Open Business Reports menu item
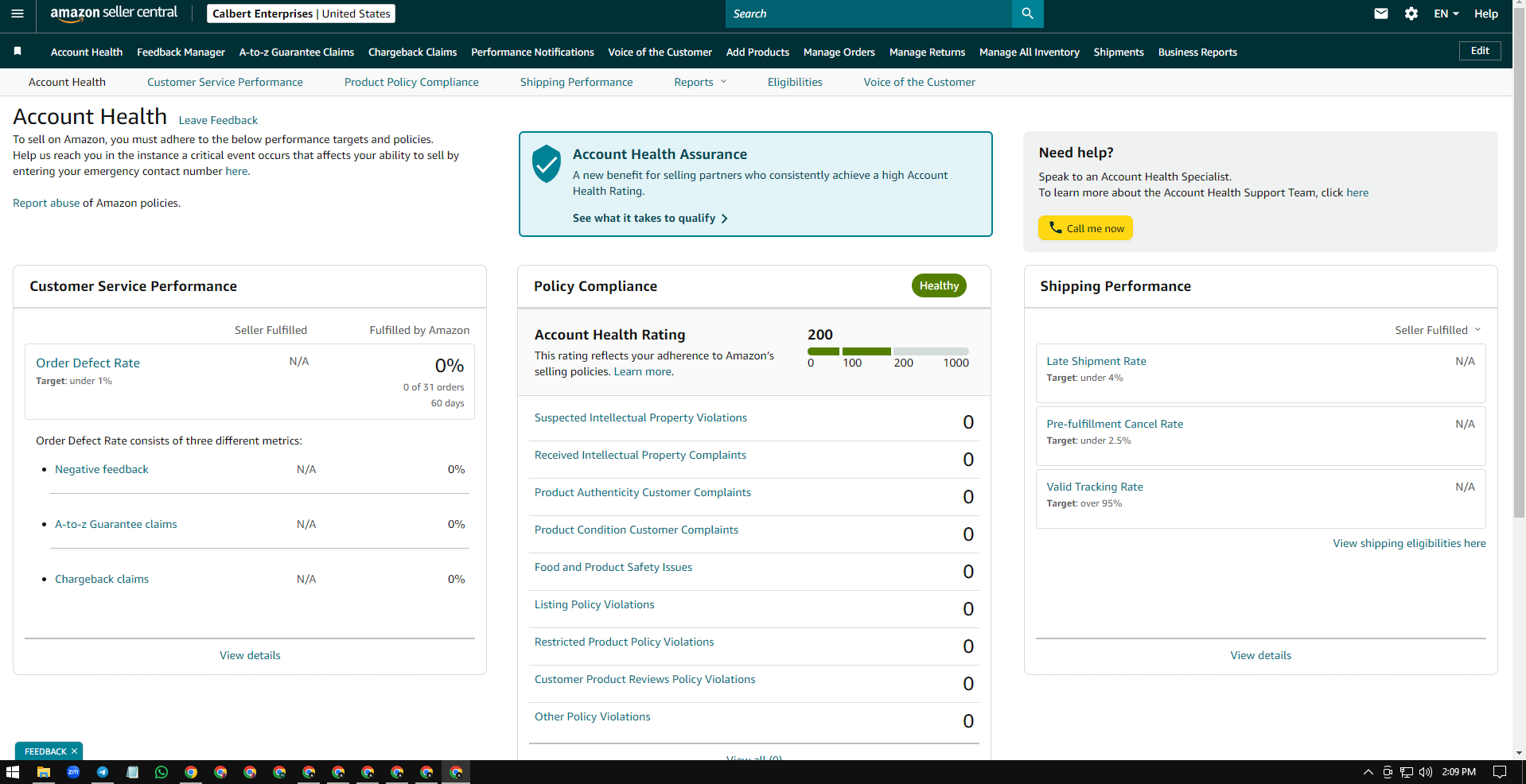 (1197, 52)
